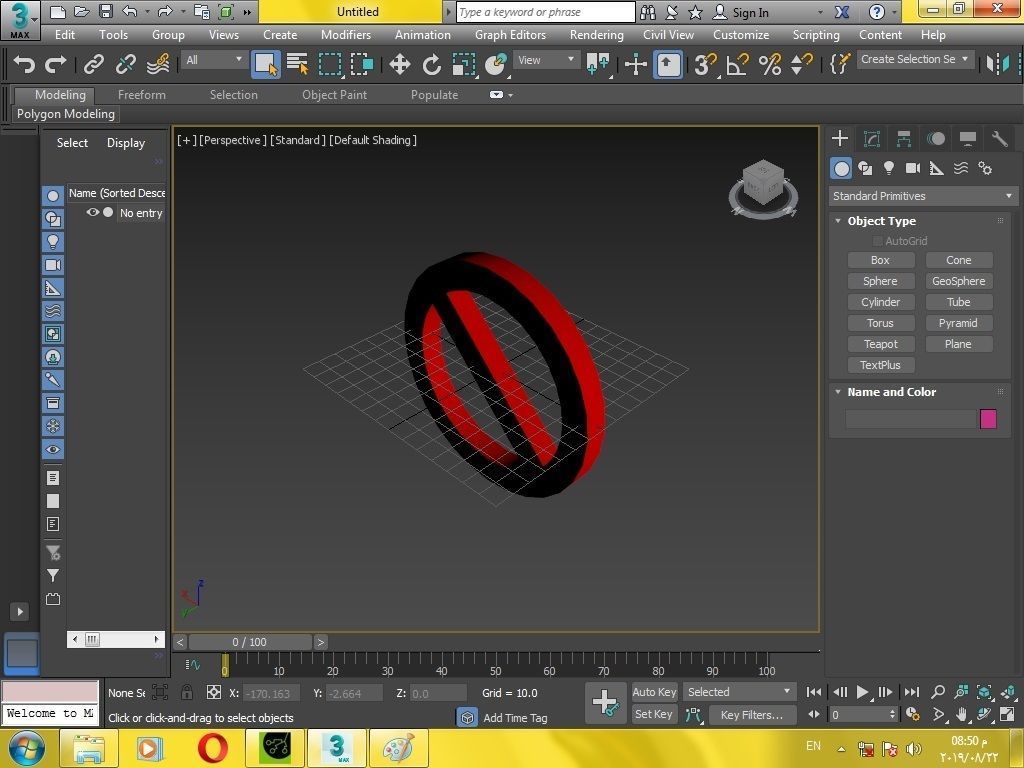
Task: Expand ribbon minimize options arrow
Action: point(511,95)
